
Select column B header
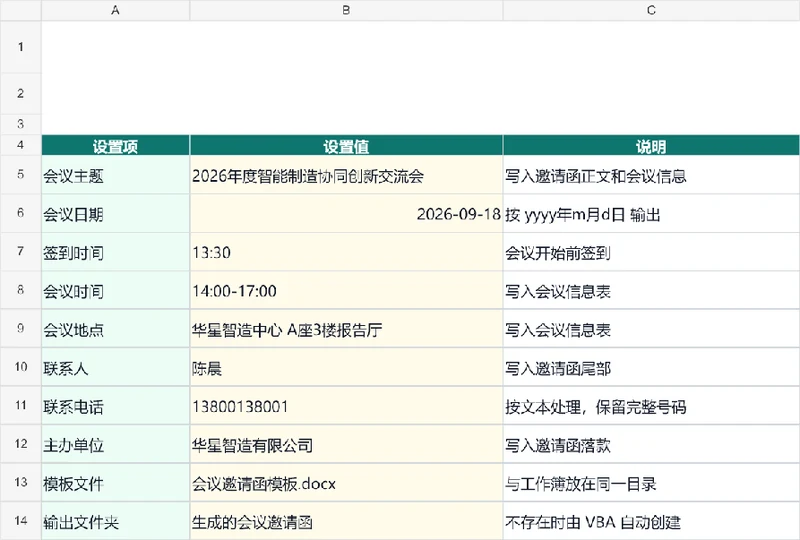(x=346, y=10)
